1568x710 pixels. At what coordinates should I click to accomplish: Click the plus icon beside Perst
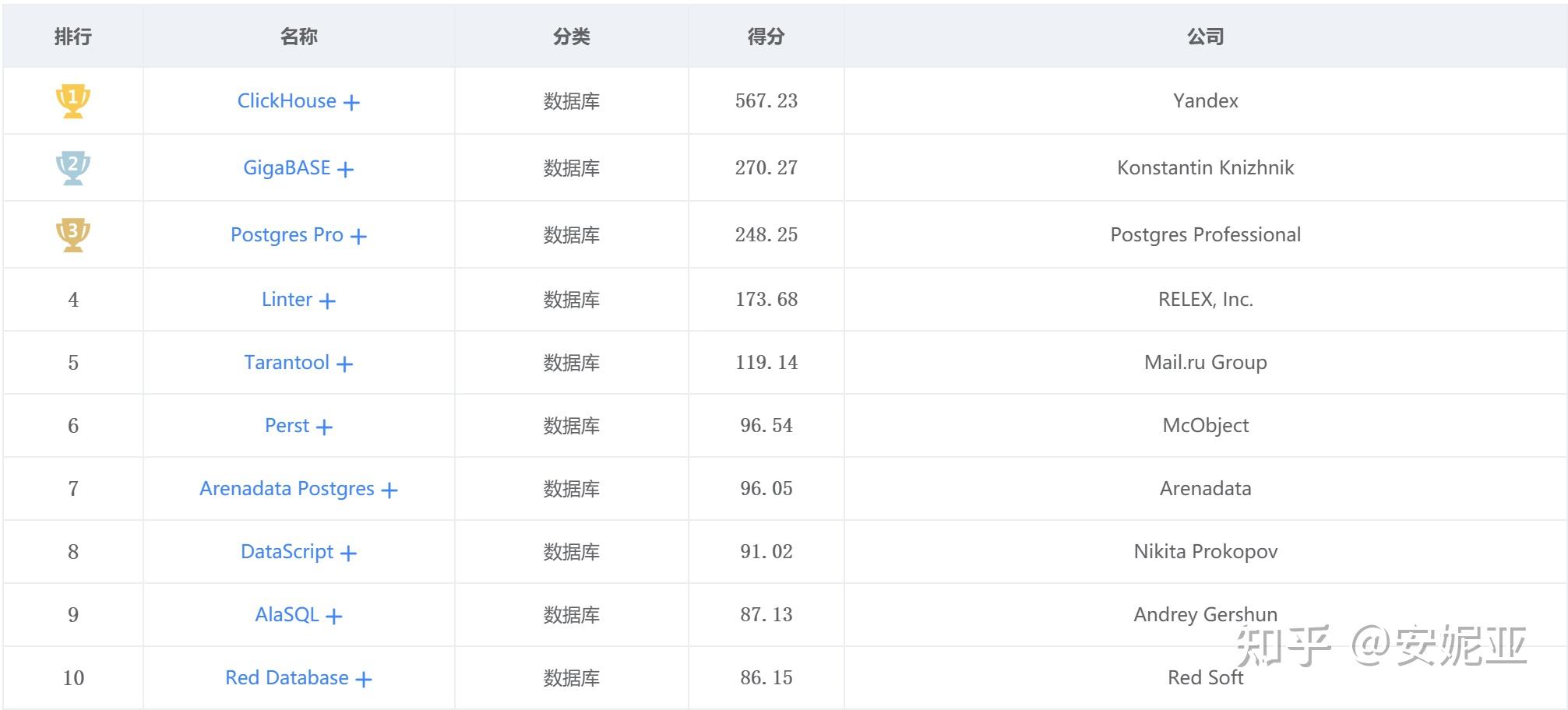click(x=325, y=427)
